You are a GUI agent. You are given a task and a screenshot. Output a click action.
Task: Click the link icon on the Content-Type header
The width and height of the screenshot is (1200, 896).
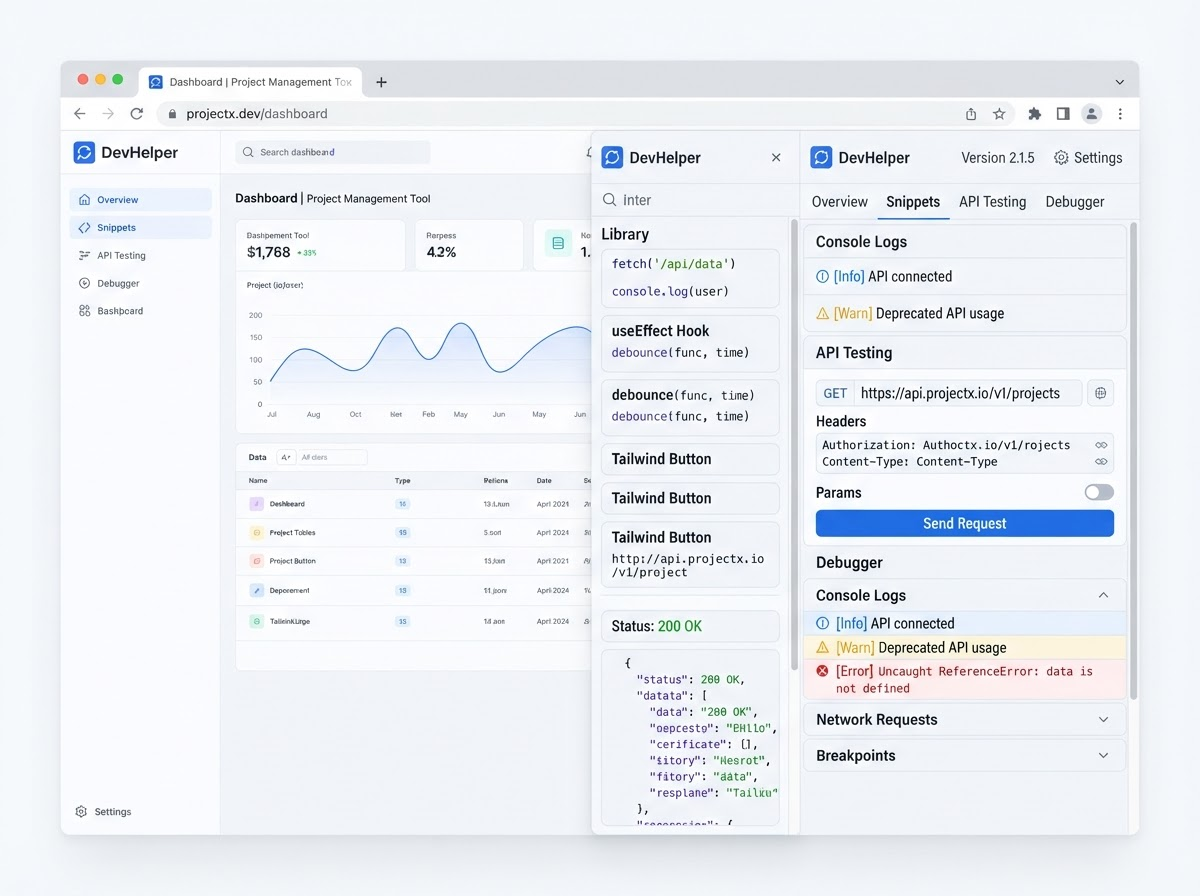point(1101,462)
